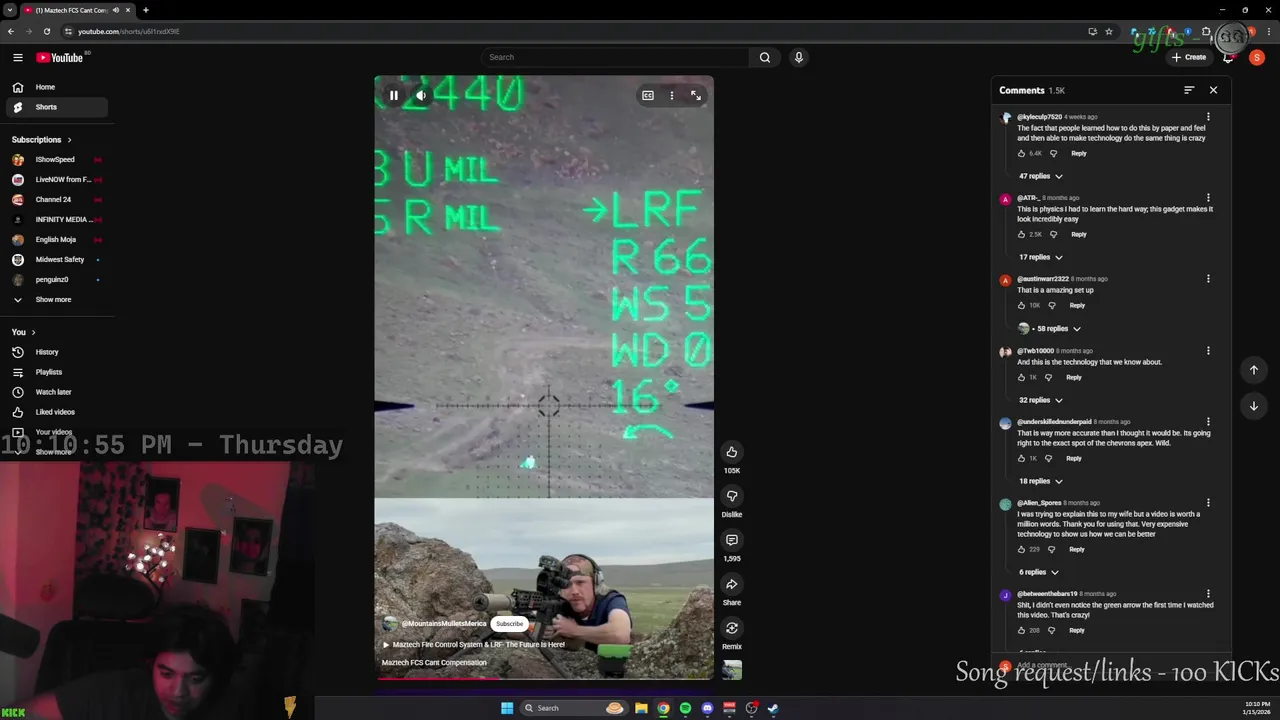Reply to austinwarr2322's comment

pyautogui.click(x=1076, y=305)
